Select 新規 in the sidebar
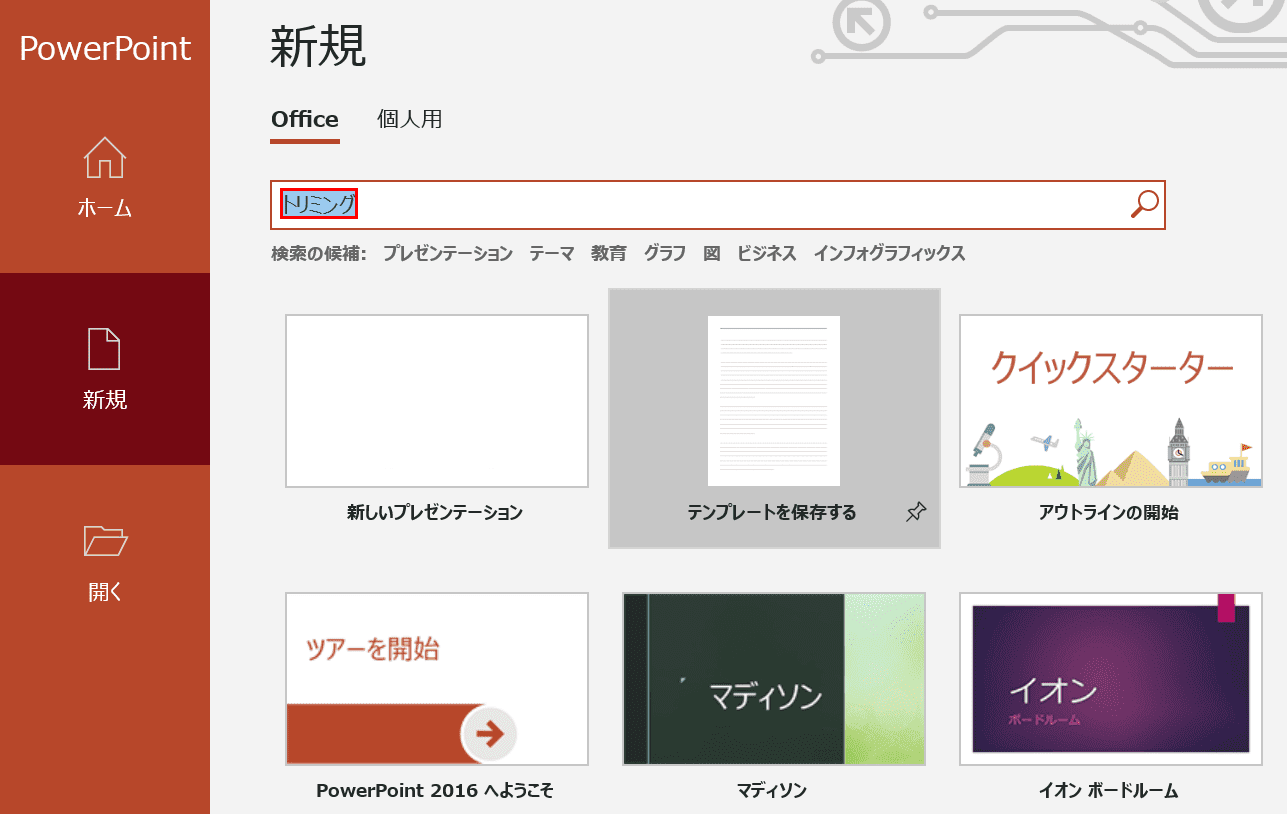Viewport: 1287px width, 814px height. tap(105, 369)
